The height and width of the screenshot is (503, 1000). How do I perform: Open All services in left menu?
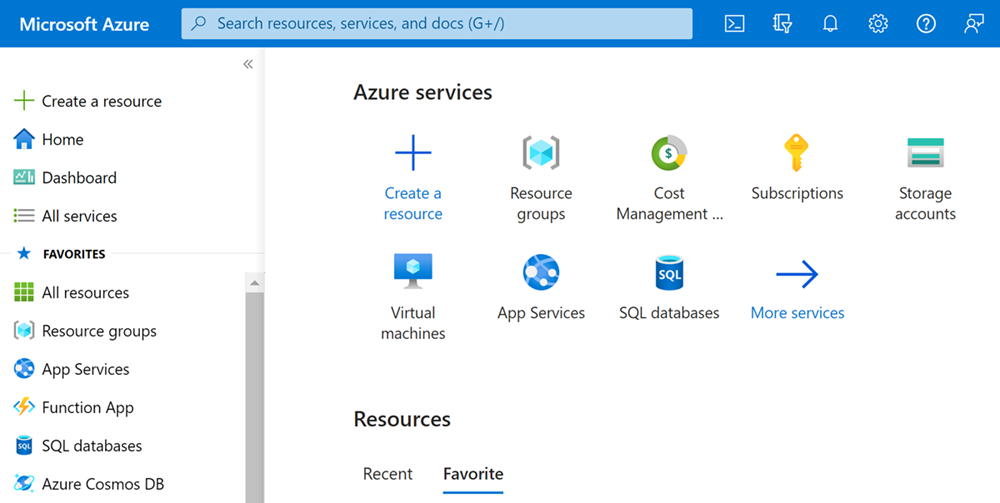[79, 216]
